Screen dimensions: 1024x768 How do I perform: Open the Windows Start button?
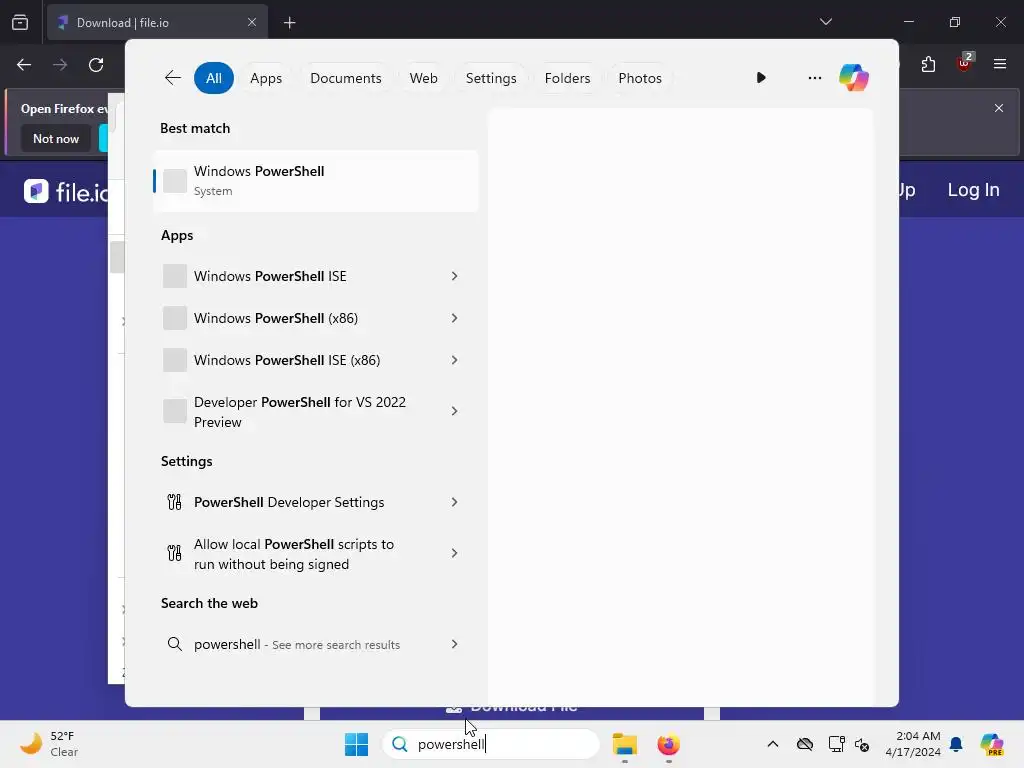click(357, 744)
